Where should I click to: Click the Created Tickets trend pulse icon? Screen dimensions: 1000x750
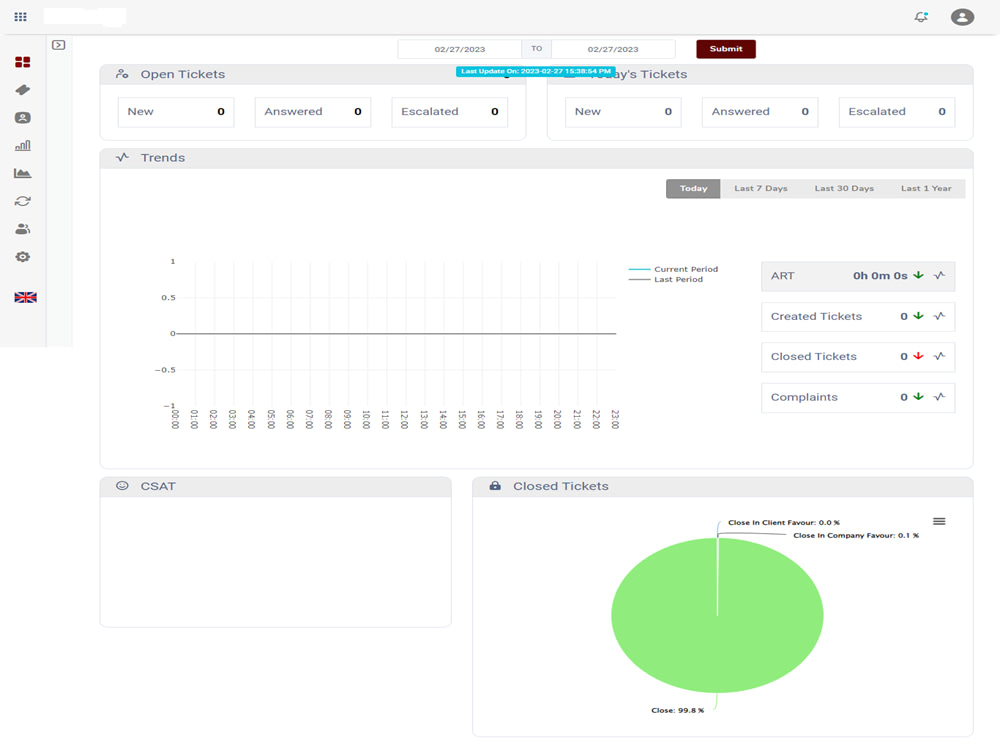click(939, 316)
